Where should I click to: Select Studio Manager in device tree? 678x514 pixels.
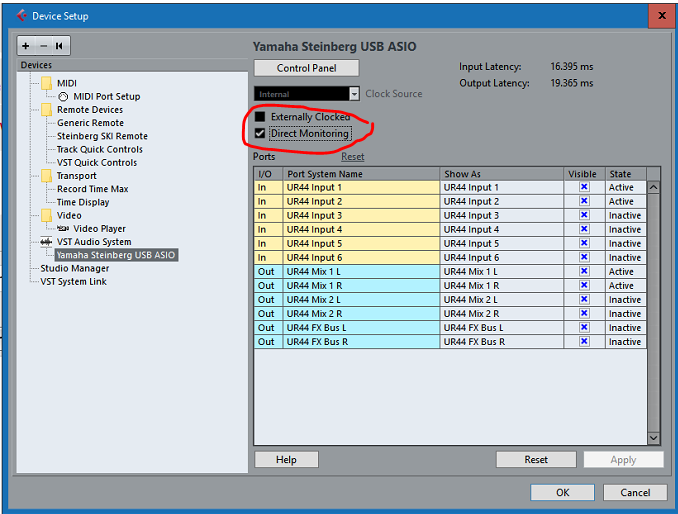pyautogui.click(x=75, y=268)
